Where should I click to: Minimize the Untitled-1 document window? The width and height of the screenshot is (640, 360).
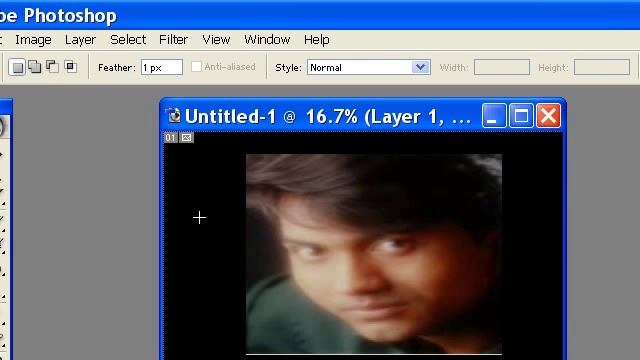pyautogui.click(x=494, y=116)
